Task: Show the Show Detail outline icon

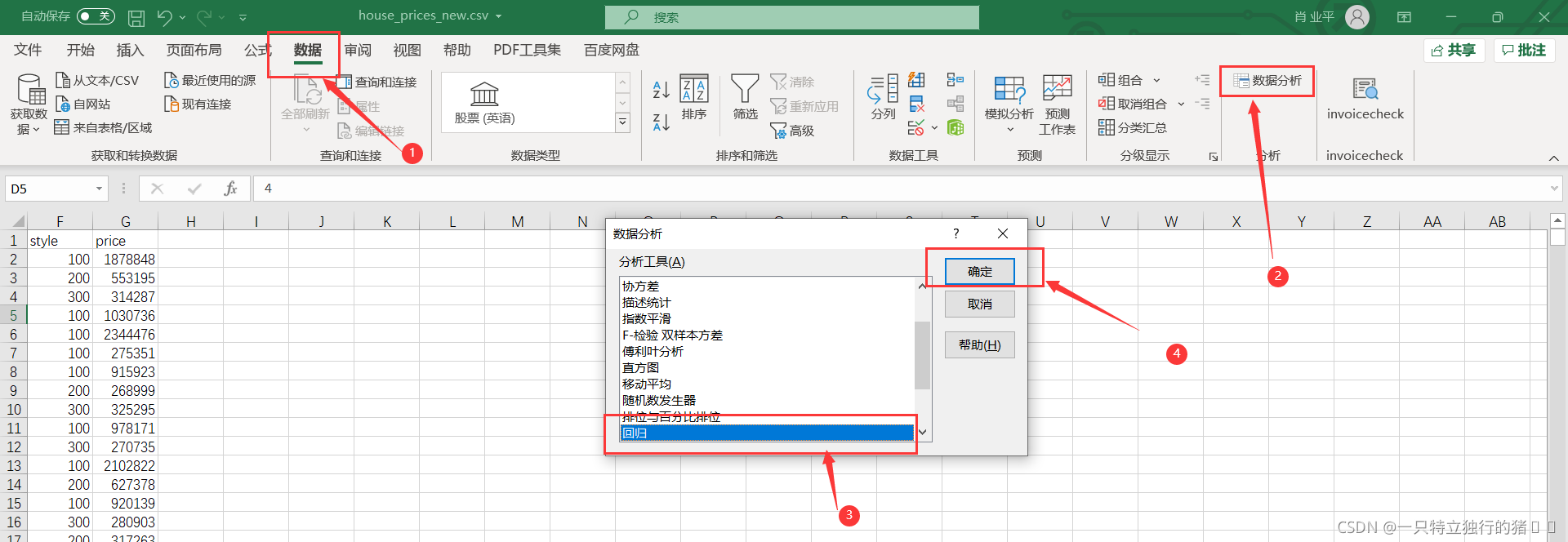Action: (1201, 80)
